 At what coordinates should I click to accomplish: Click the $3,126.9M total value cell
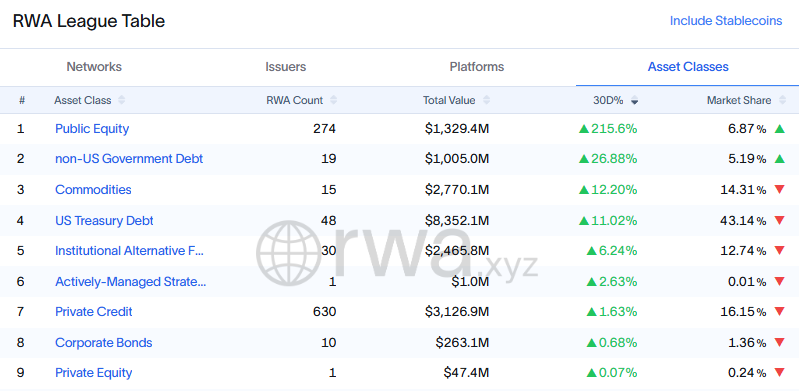457,311
